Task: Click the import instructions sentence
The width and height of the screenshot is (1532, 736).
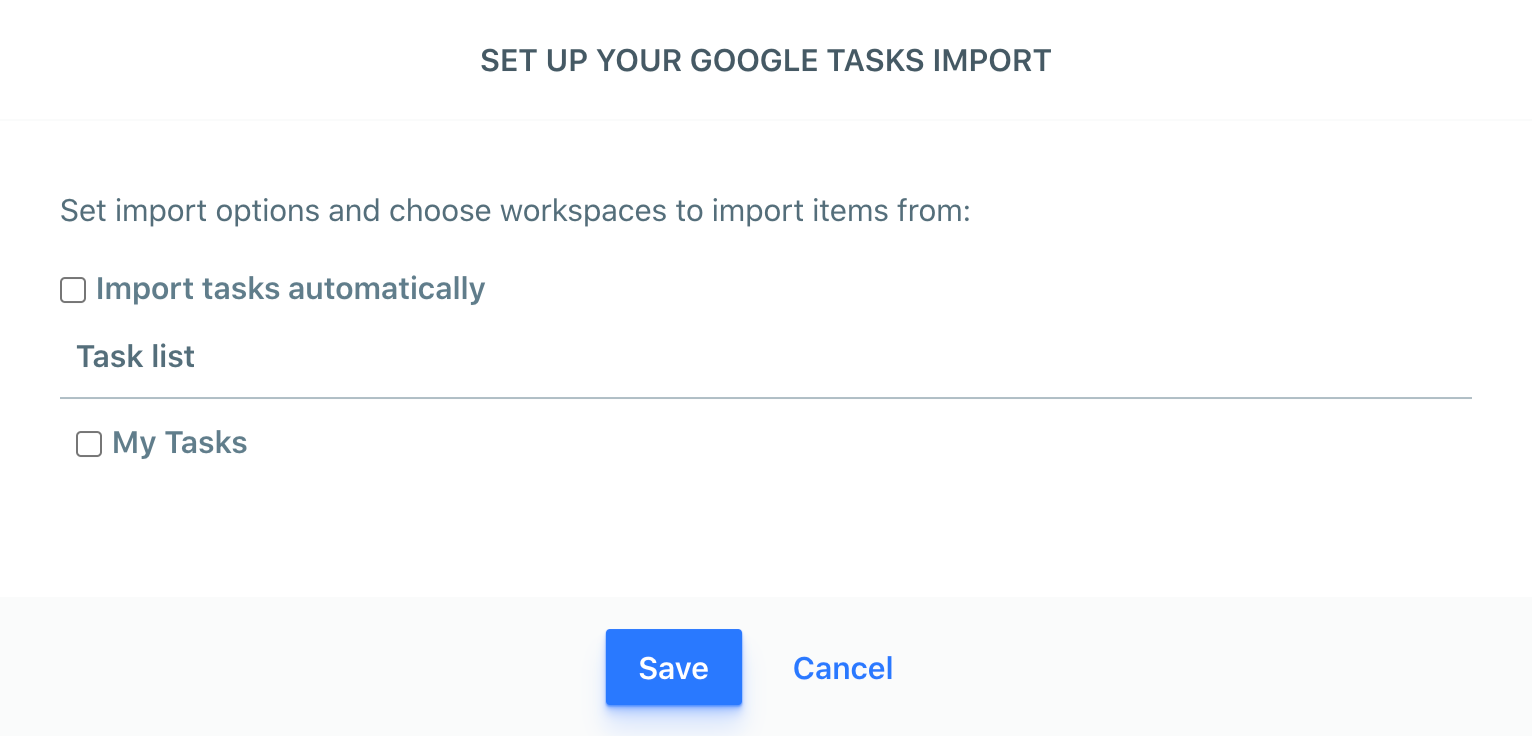Action: click(513, 211)
